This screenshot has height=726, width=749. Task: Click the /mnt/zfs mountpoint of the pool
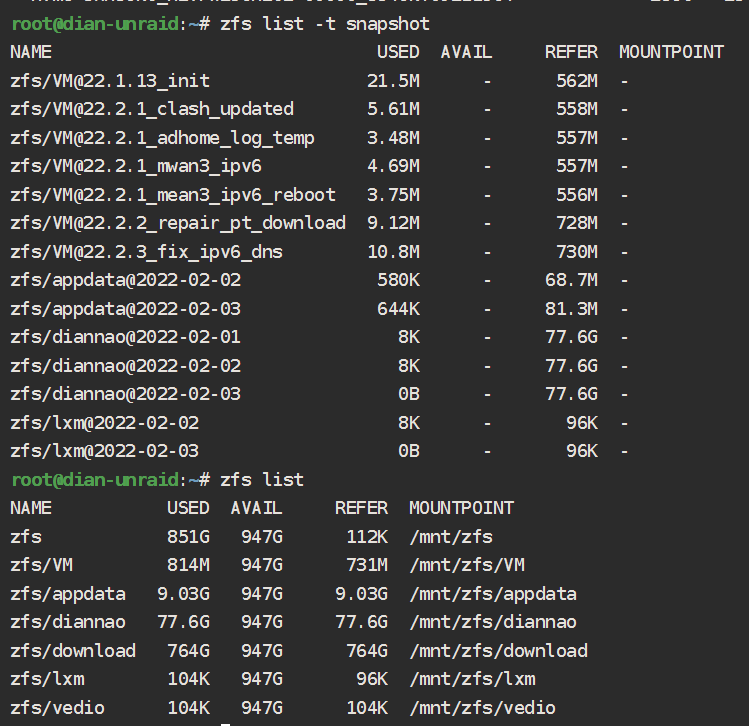451,537
